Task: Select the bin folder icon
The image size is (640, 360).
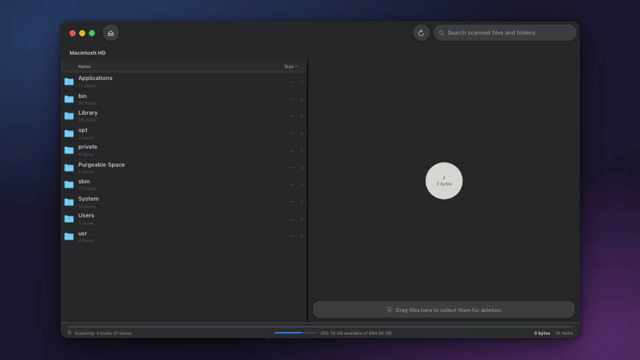Action: pos(69,99)
